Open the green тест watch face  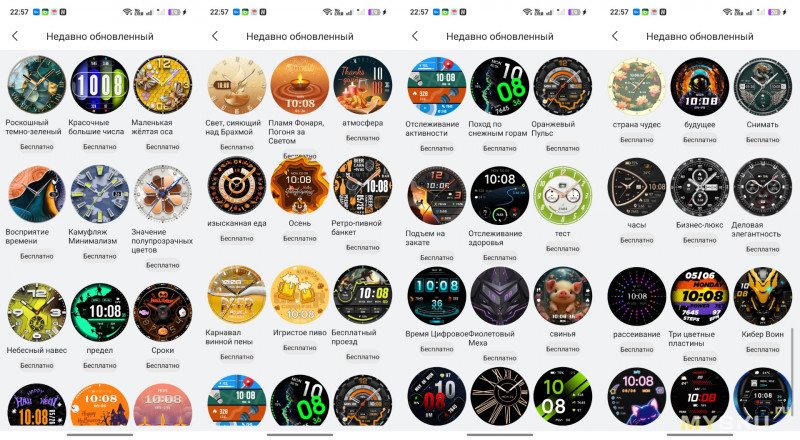(x=563, y=195)
